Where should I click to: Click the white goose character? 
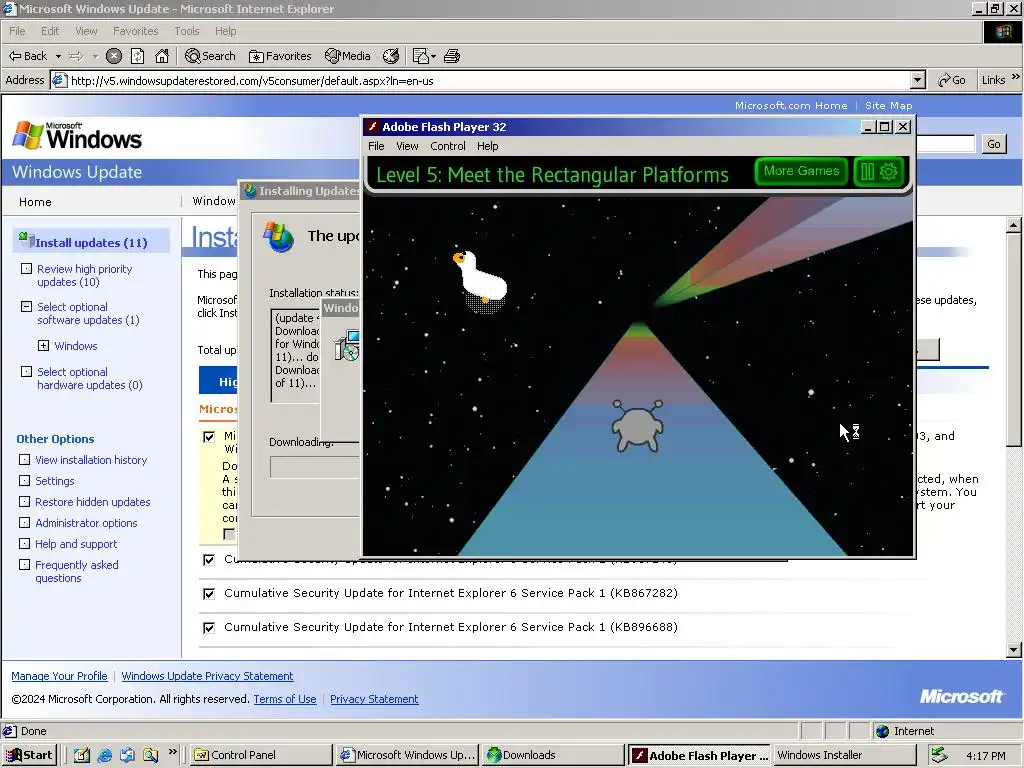click(x=480, y=276)
